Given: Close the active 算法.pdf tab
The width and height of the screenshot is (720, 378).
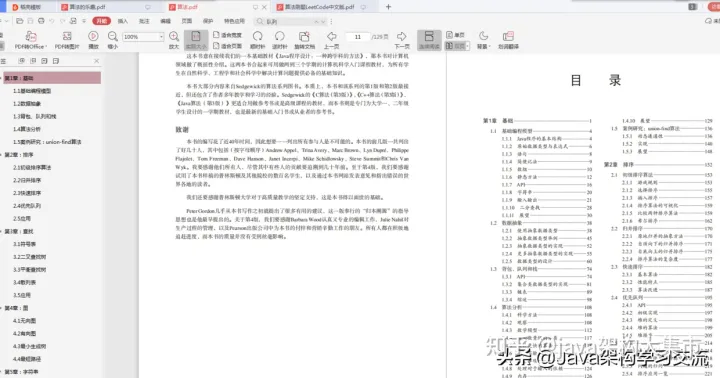Looking at the screenshot, I should 264,7.
